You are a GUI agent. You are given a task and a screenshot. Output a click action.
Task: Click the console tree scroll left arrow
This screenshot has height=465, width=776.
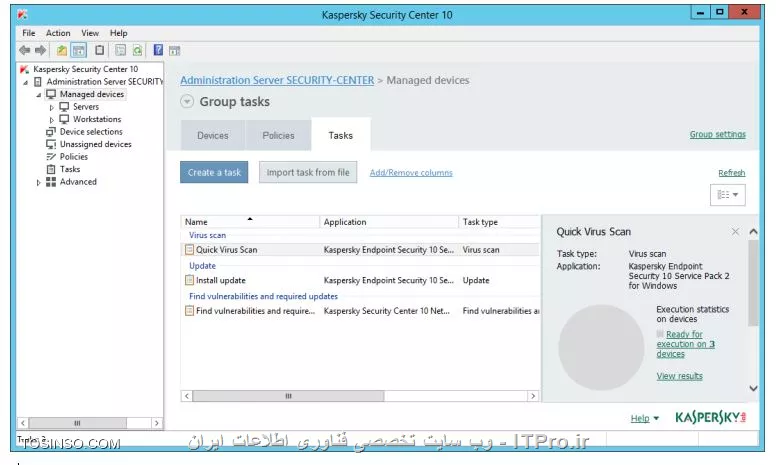coord(23,423)
